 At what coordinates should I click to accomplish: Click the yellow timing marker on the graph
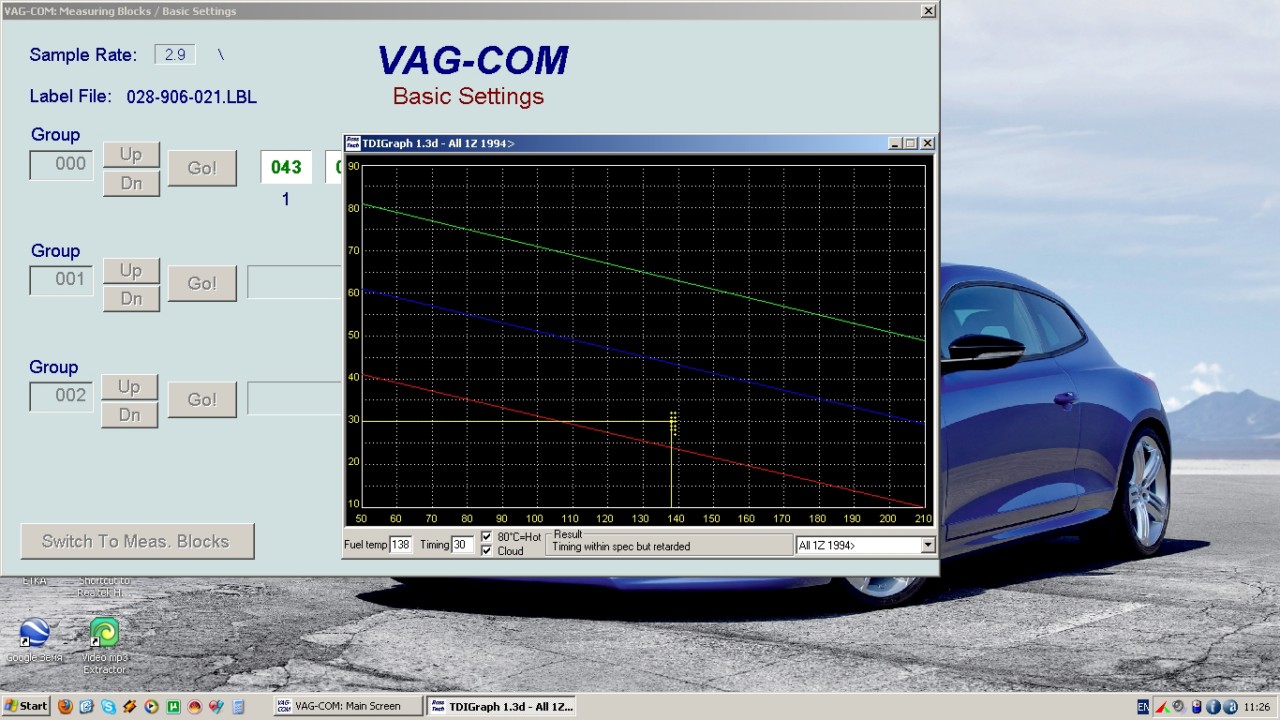pyautogui.click(x=672, y=422)
